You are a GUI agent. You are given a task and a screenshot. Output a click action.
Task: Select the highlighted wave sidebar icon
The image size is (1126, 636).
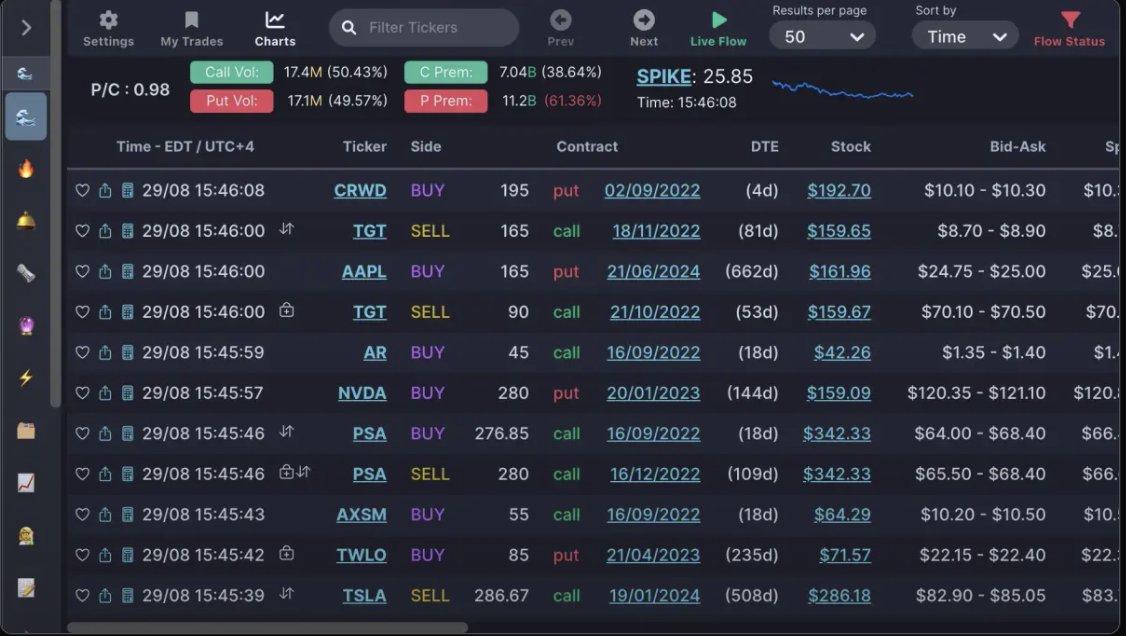click(x=26, y=116)
